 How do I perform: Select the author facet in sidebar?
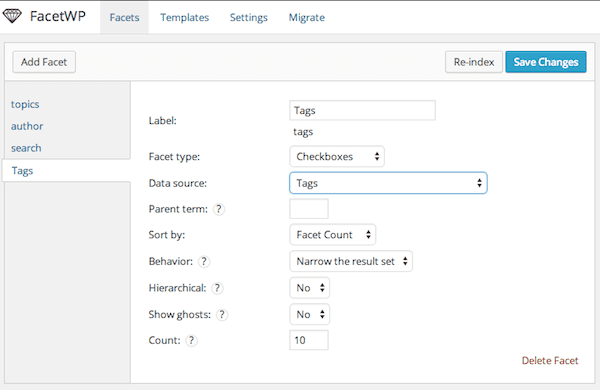tap(27, 126)
